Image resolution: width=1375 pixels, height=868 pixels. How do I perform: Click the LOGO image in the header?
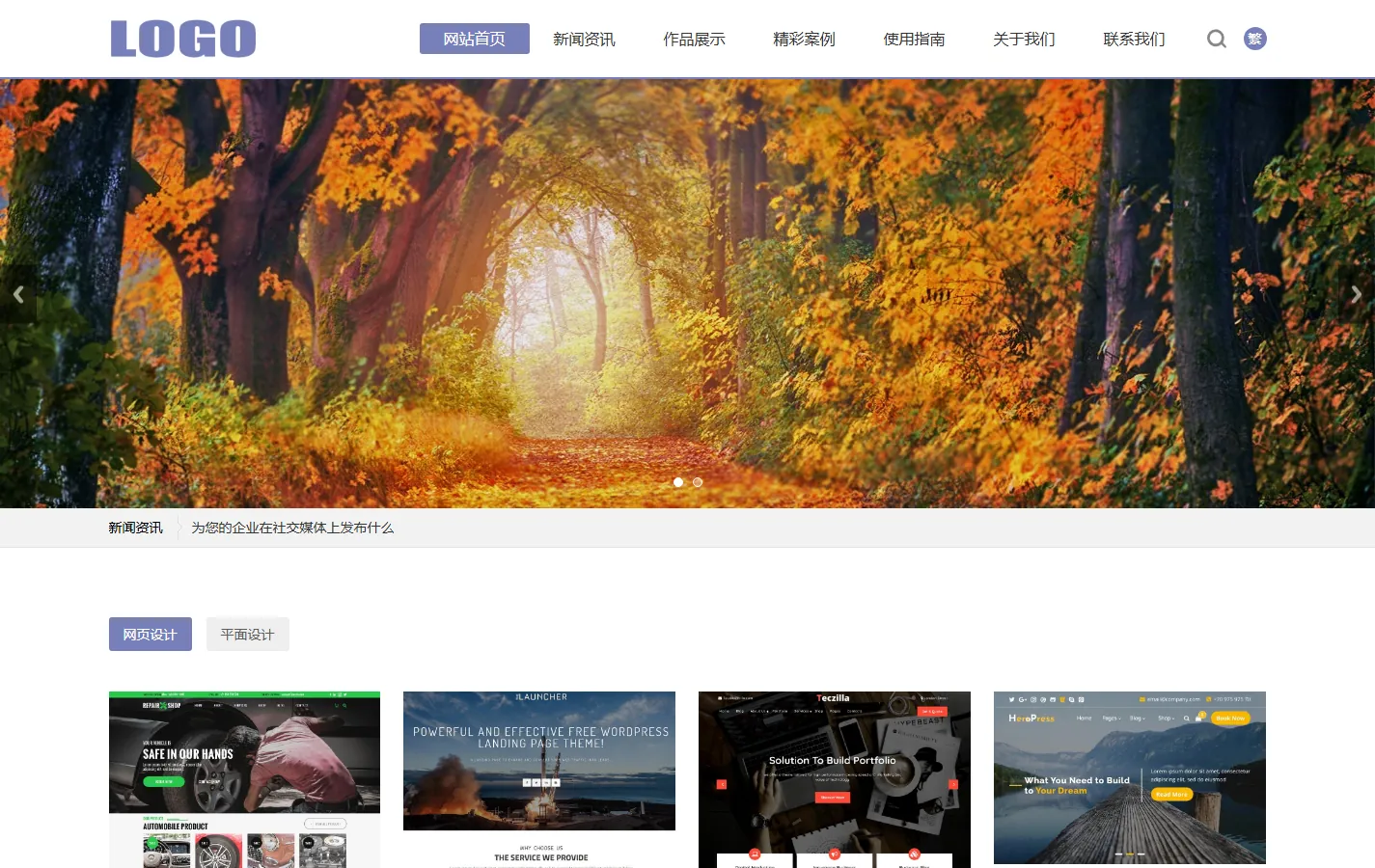click(x=183, y=39)
